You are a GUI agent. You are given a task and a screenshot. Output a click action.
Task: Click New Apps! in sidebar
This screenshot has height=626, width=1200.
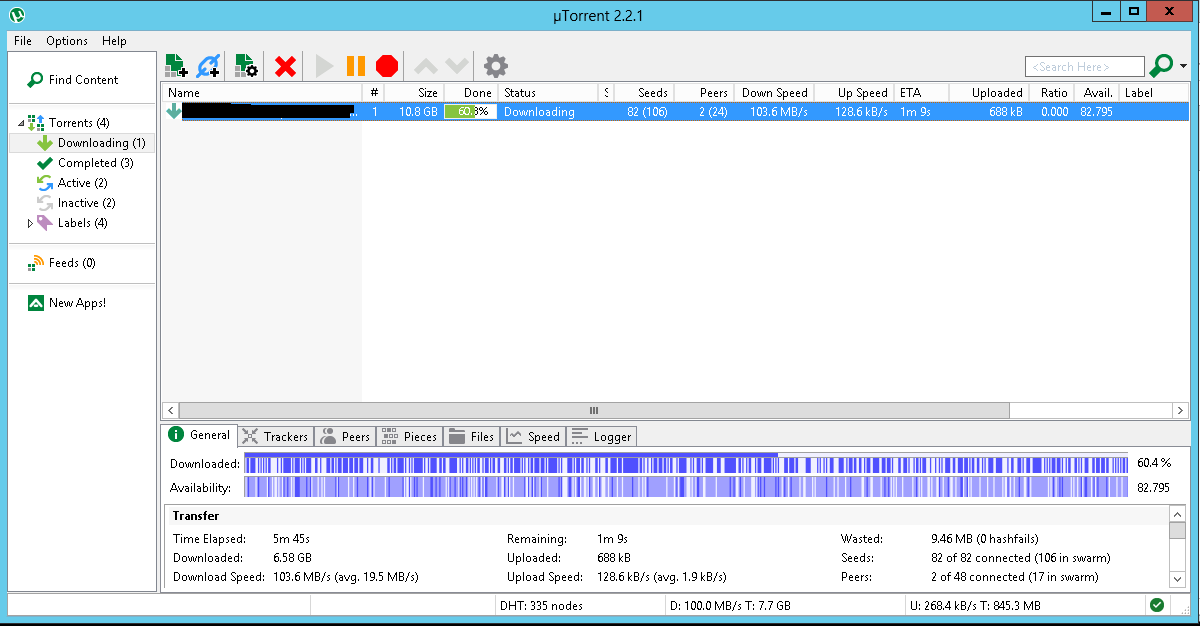coord(76,303)
